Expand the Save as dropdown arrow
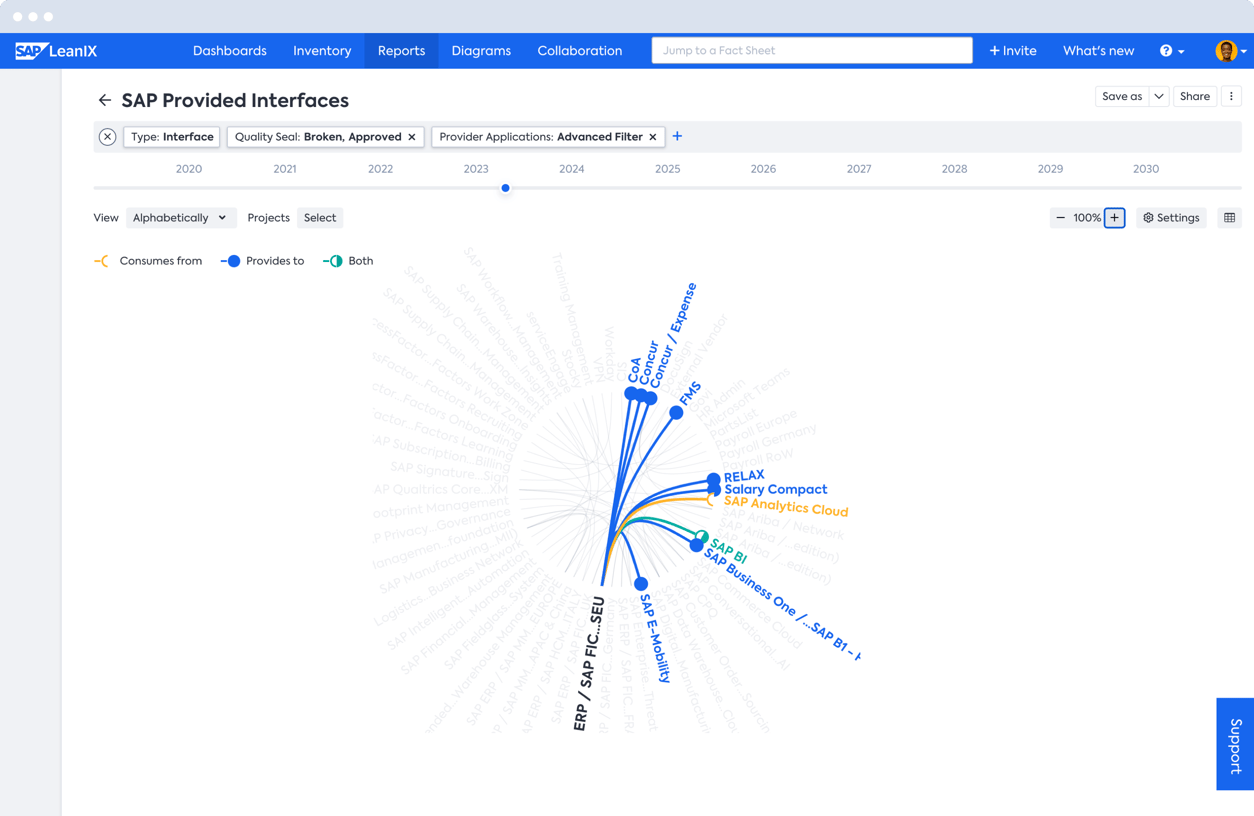Screen dimensions: 1254x816 coord(1158,97)
